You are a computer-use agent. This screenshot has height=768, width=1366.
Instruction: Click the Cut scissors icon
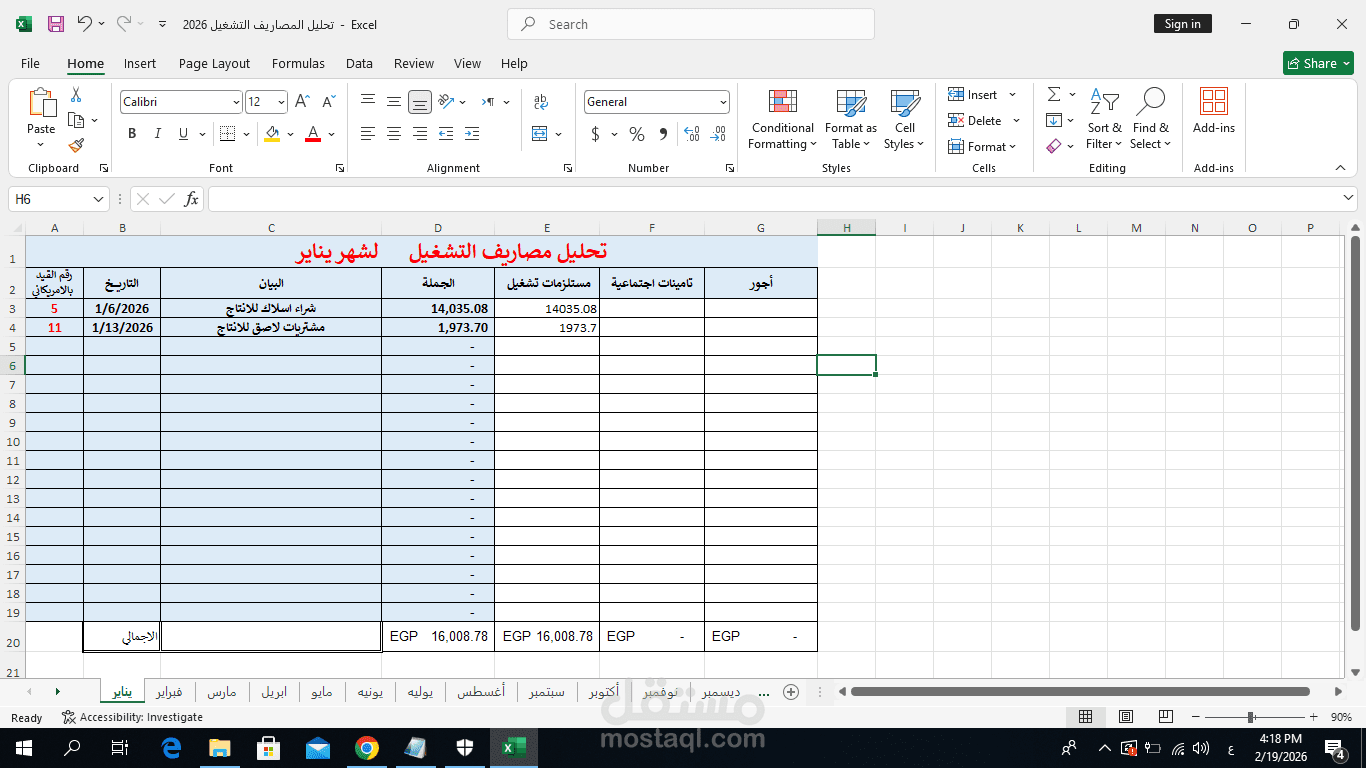(x=76, y=95)
